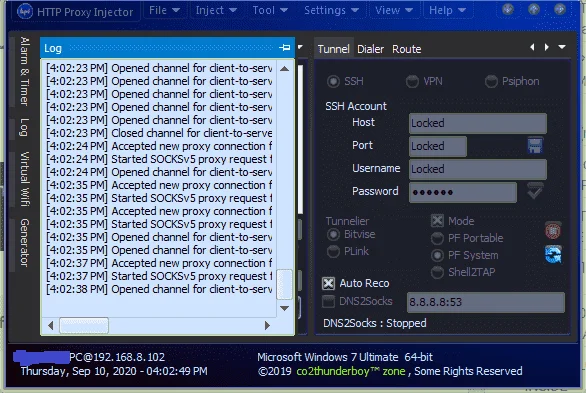Open the Tool menu dropdown
Screen dimensions: 586x393
point(270,10)
